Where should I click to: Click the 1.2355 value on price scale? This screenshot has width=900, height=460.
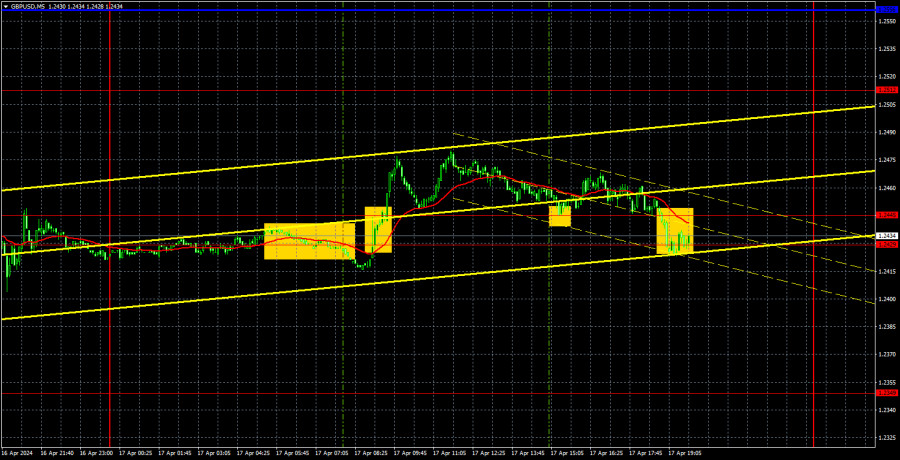[887, 382]
